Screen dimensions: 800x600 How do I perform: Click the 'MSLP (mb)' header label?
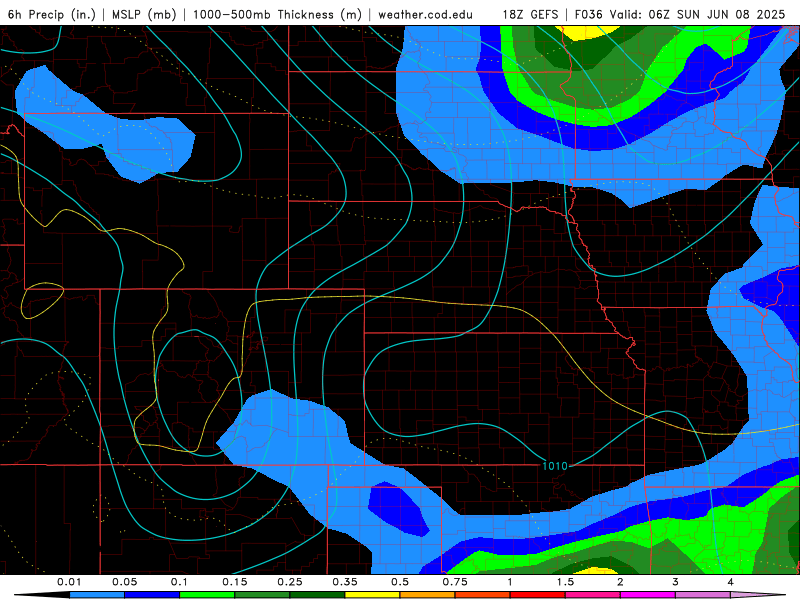pyautogui.click(x=144, y=14)
